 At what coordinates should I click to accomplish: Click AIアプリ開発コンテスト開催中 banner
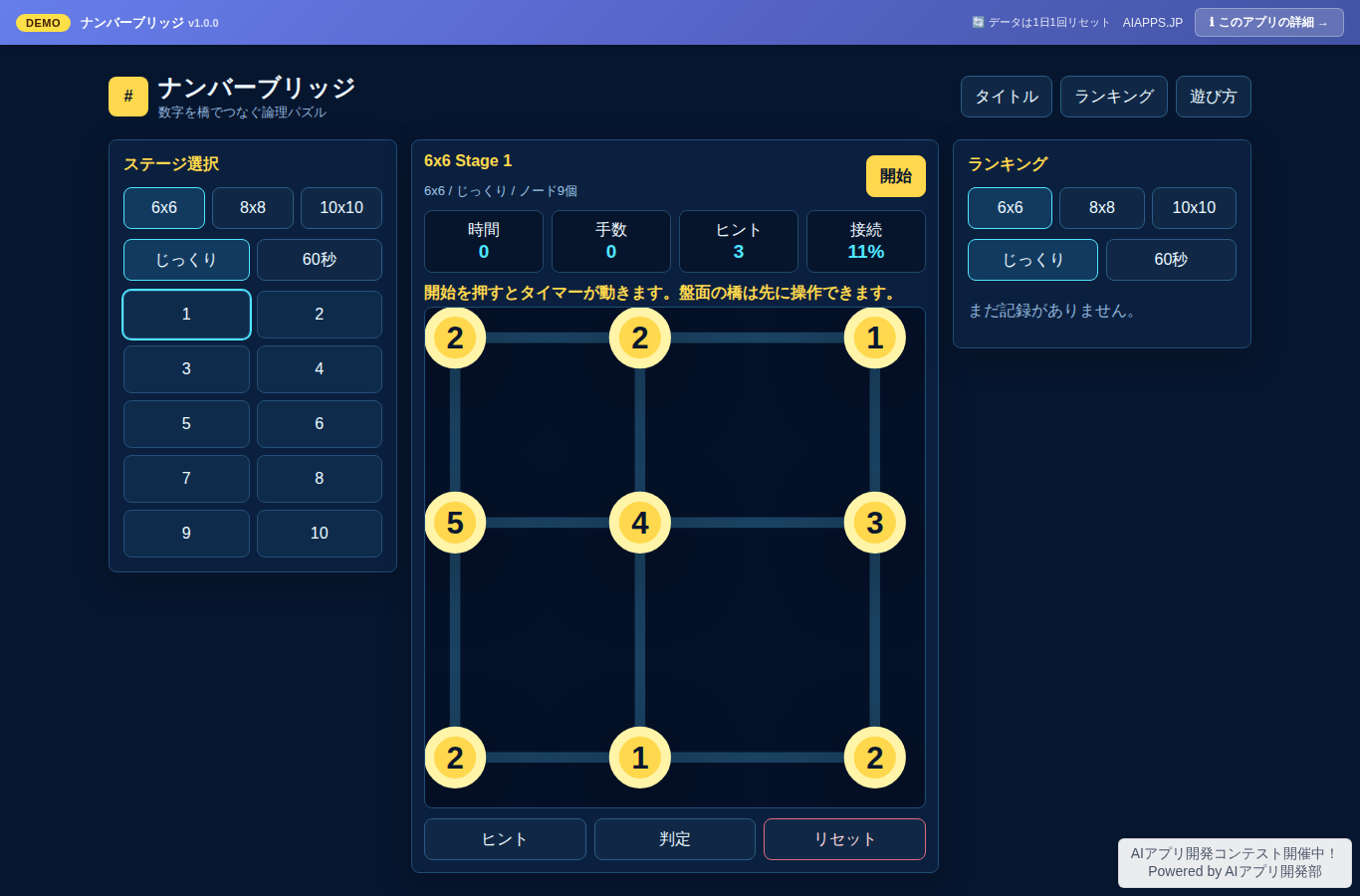point(1235,862)
